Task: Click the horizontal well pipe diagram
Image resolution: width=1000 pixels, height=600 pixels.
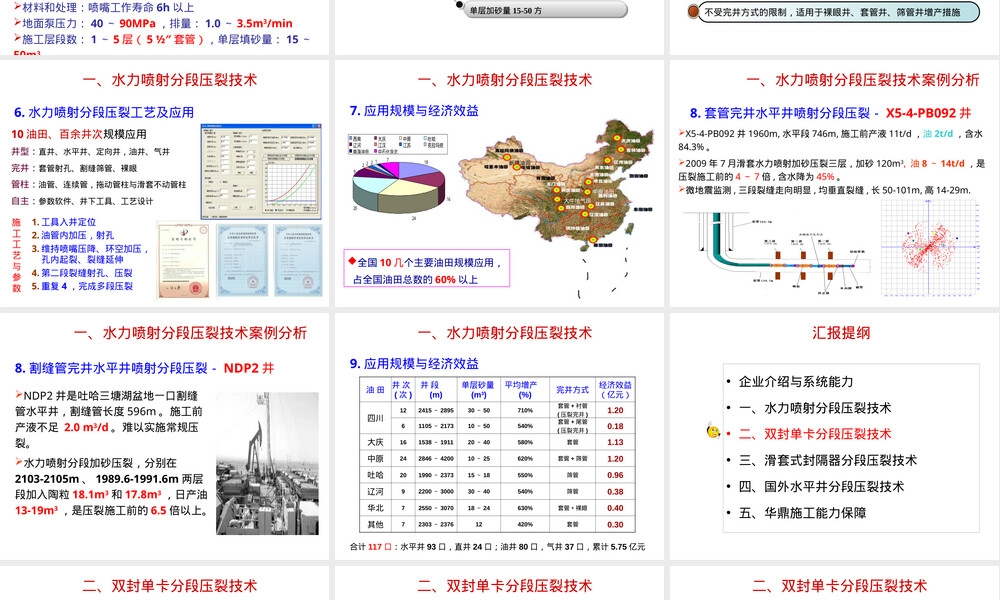Action: (x=777, y=254)
